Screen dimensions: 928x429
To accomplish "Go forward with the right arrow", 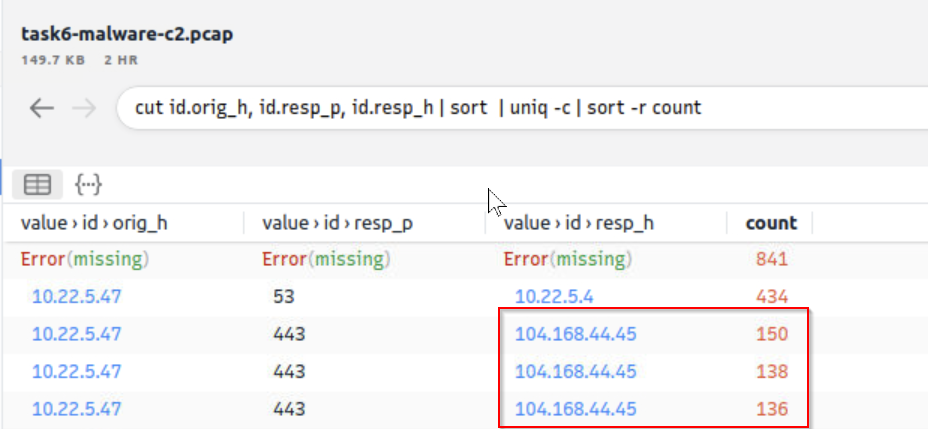I will (83, 108).
